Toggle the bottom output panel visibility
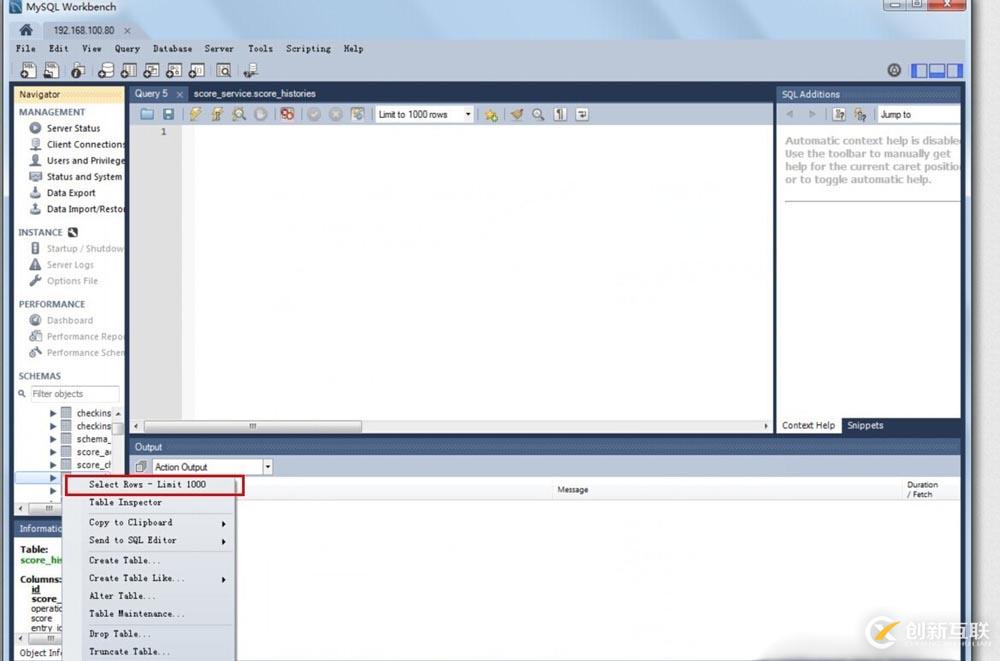 coord(937,70)
